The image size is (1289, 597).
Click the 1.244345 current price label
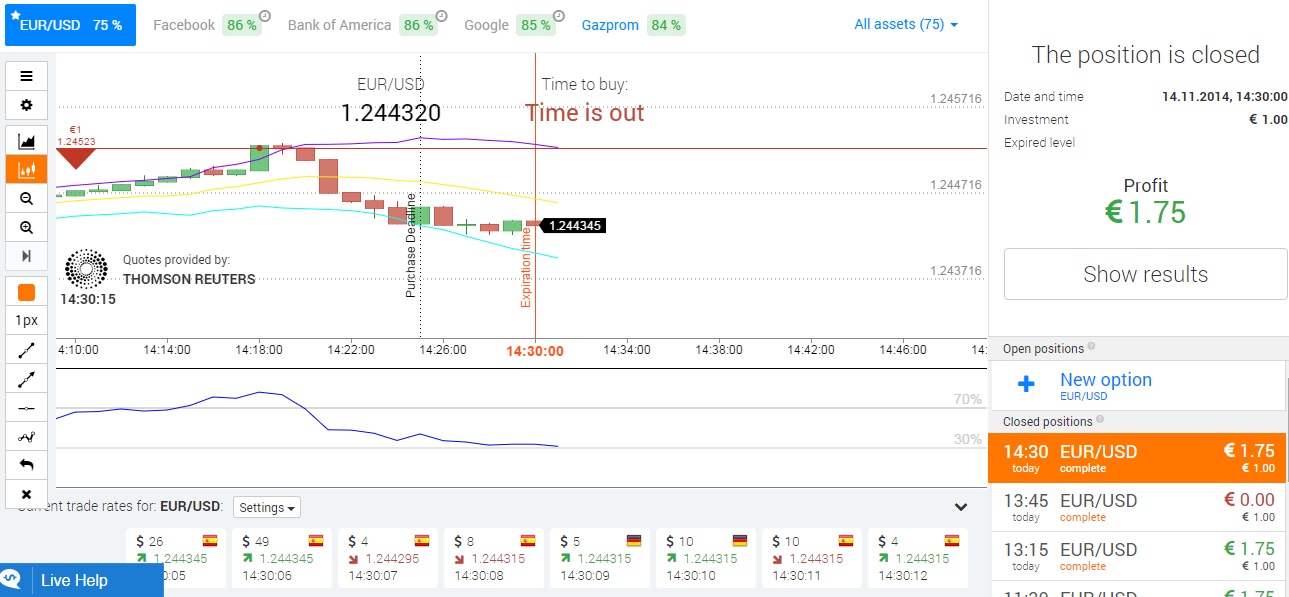click(x=573, y=226)
